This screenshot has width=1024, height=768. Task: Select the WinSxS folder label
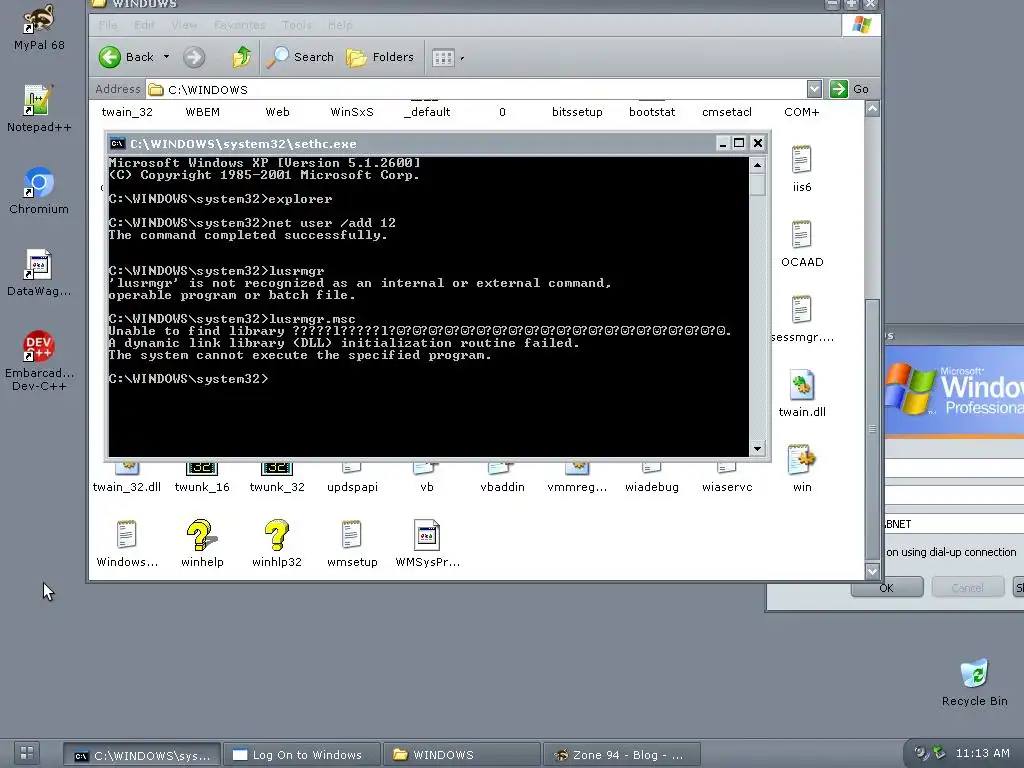click(x=352, y=112)
